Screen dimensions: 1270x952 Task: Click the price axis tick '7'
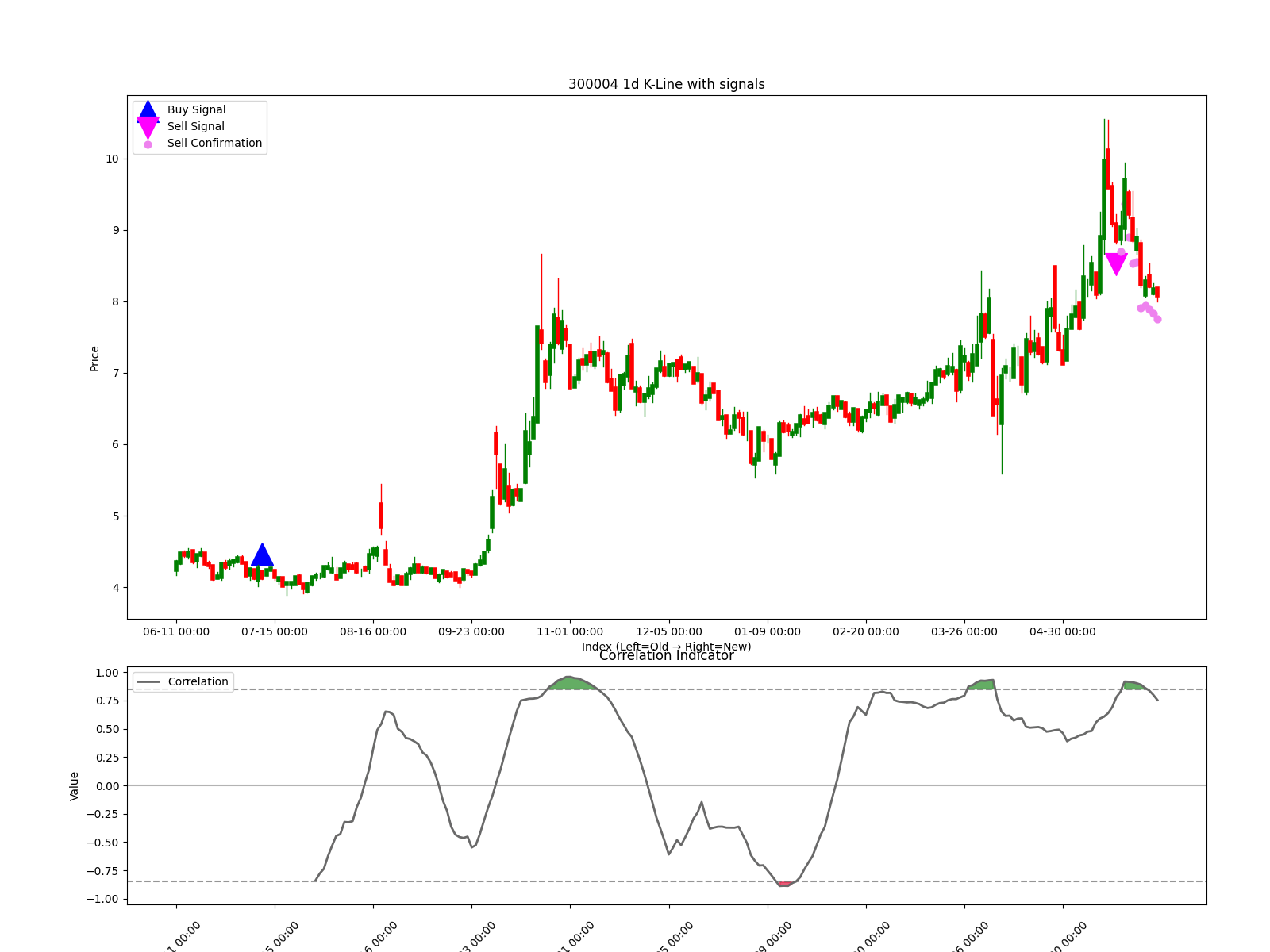tap(115, 373)
